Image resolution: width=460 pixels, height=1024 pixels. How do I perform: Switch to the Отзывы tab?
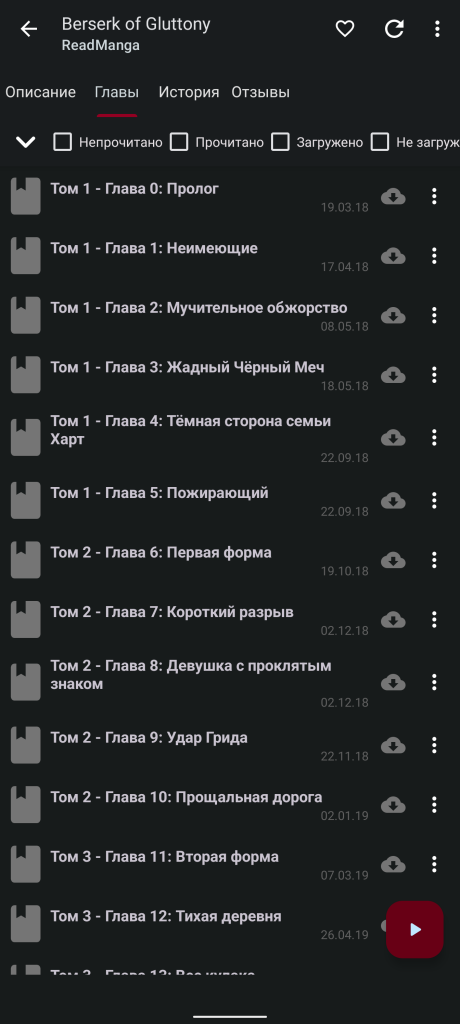pos(260,92)
